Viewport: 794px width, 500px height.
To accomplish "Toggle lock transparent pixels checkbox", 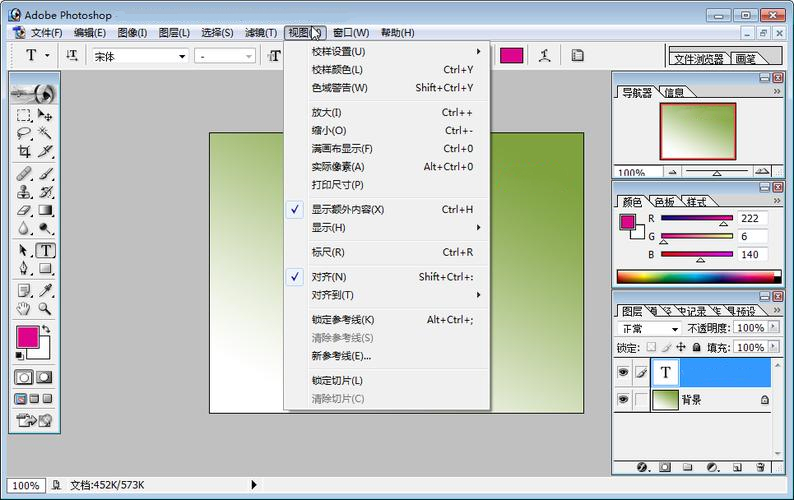I will (x=651, y=347).
